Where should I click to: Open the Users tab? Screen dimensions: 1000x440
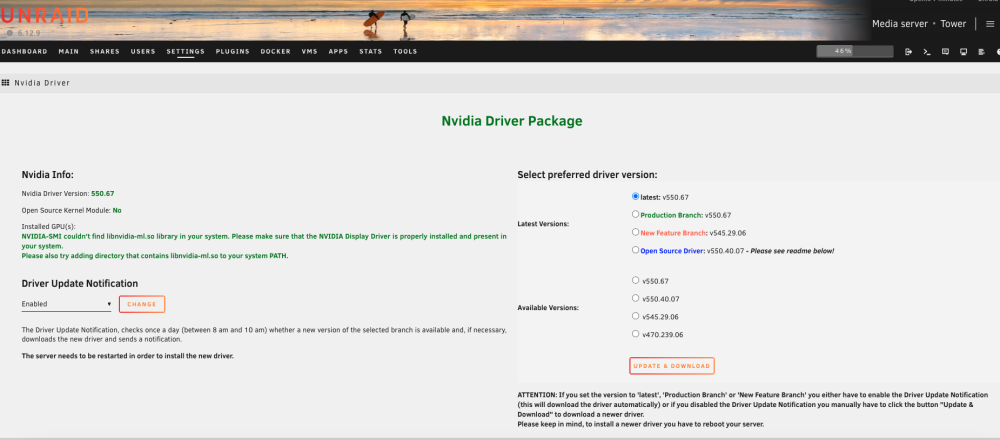click(143, 52)
